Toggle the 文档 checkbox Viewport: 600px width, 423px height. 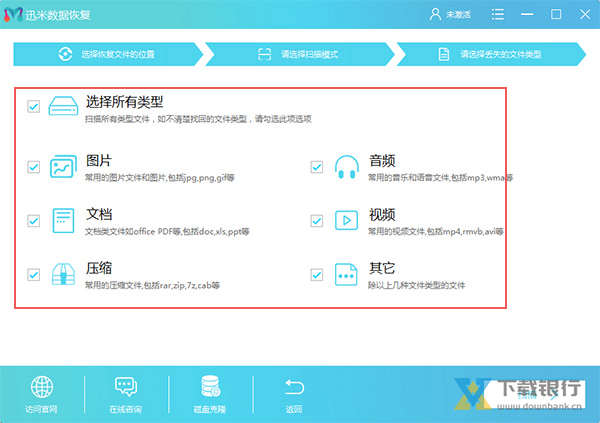click(x=34, y=221)
